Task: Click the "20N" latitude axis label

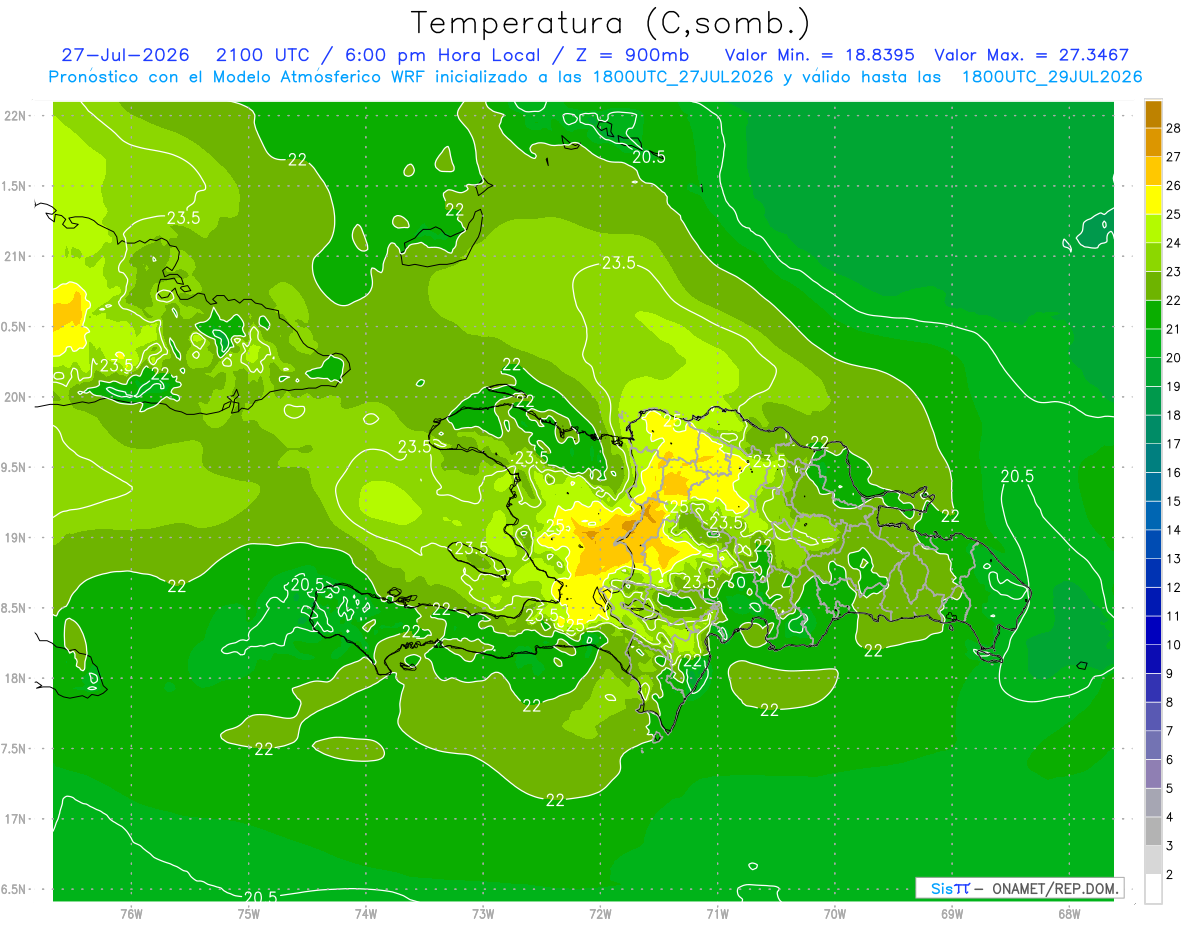Action: (x=15, y=397)
